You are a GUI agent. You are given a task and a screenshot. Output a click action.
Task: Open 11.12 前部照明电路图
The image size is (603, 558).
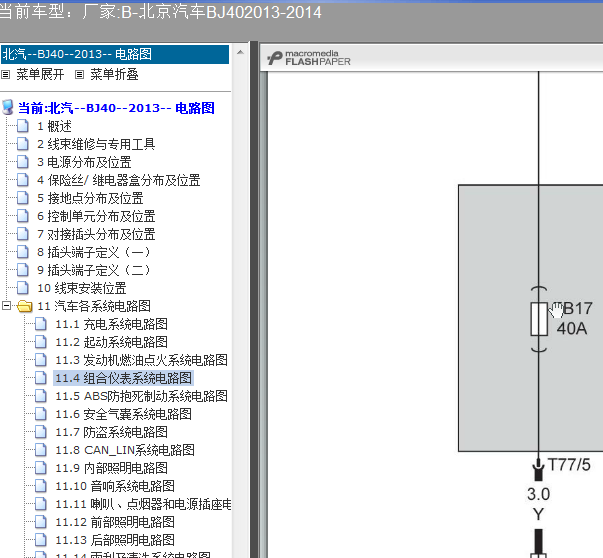pyautogui.click(x=115, y=522)
